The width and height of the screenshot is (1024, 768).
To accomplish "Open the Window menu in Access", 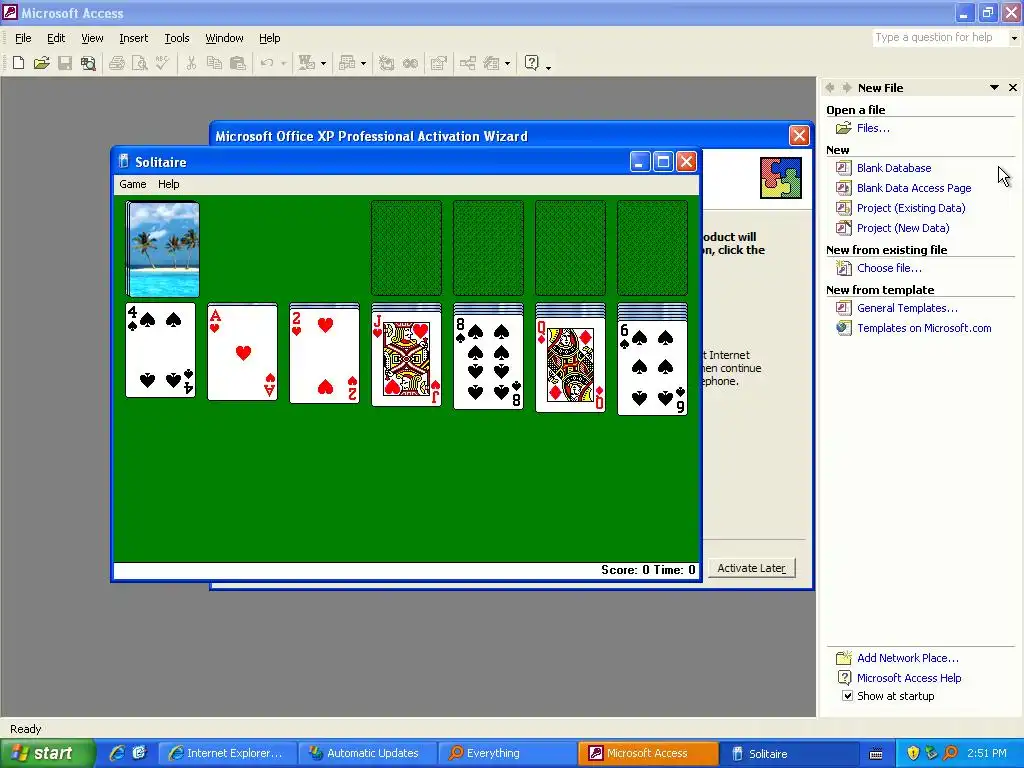I will pos(224,38).
